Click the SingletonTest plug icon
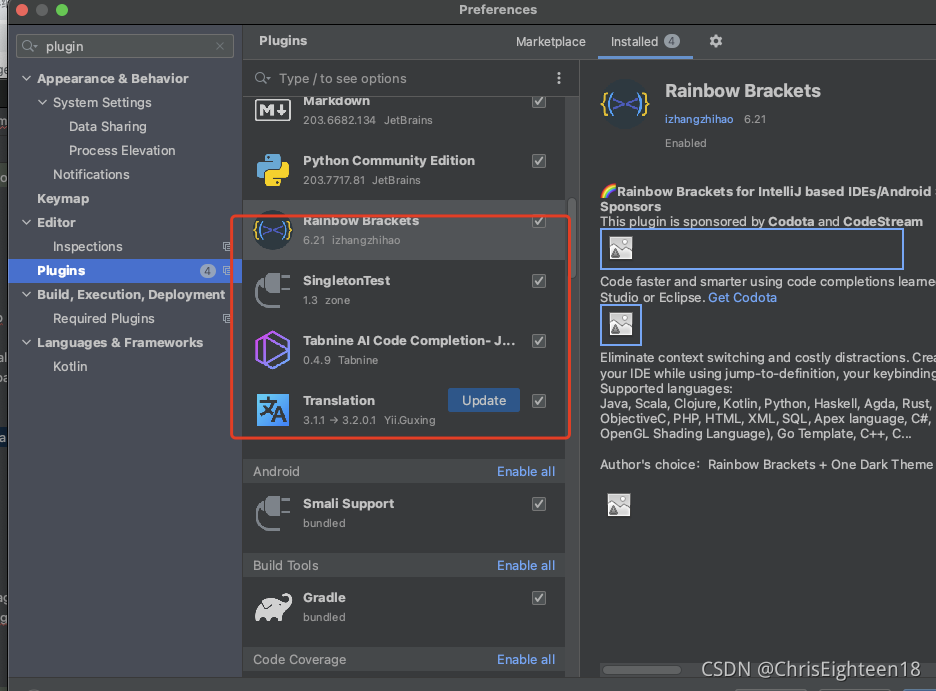936x691 pixels. (x=273, y=290)
